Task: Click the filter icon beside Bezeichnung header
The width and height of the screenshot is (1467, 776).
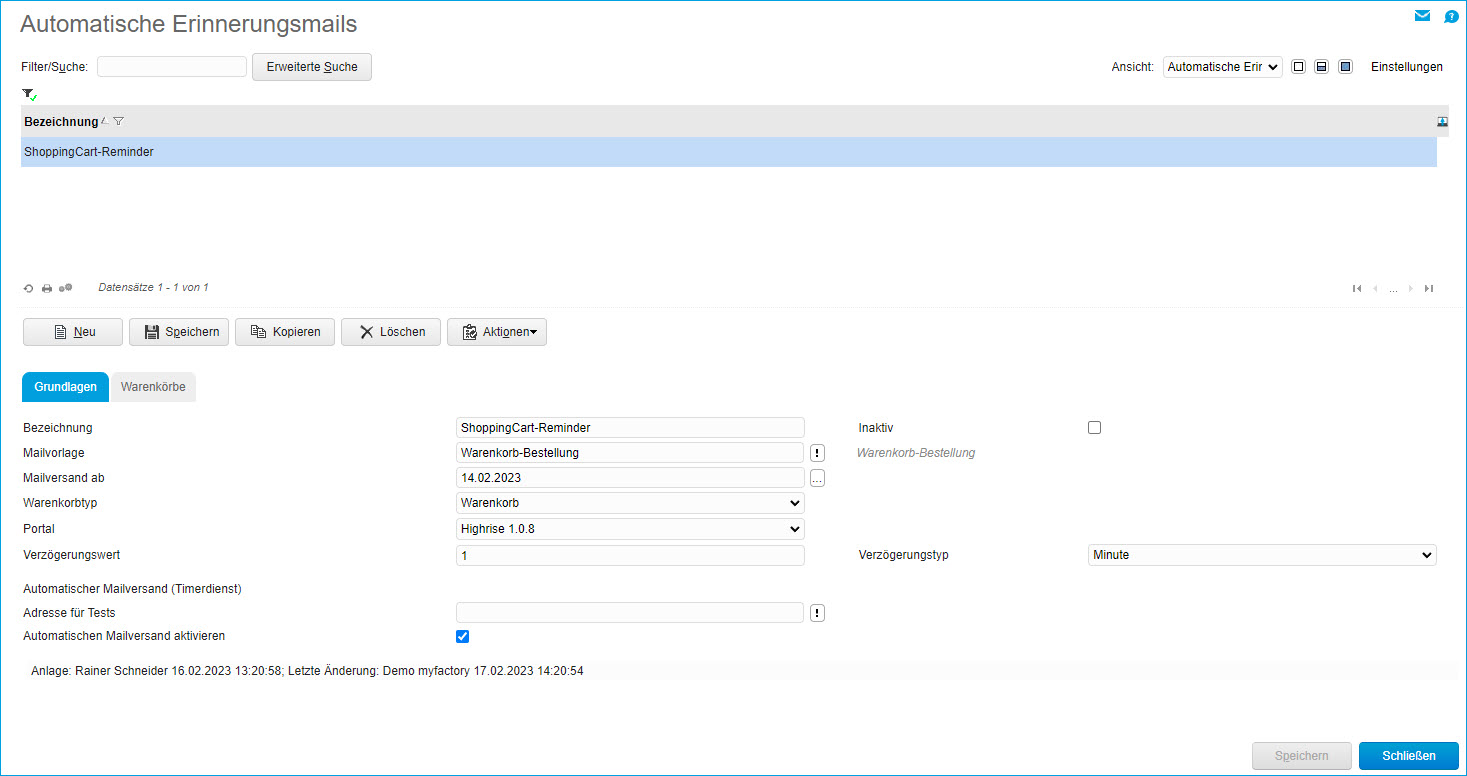Action: 118,121
